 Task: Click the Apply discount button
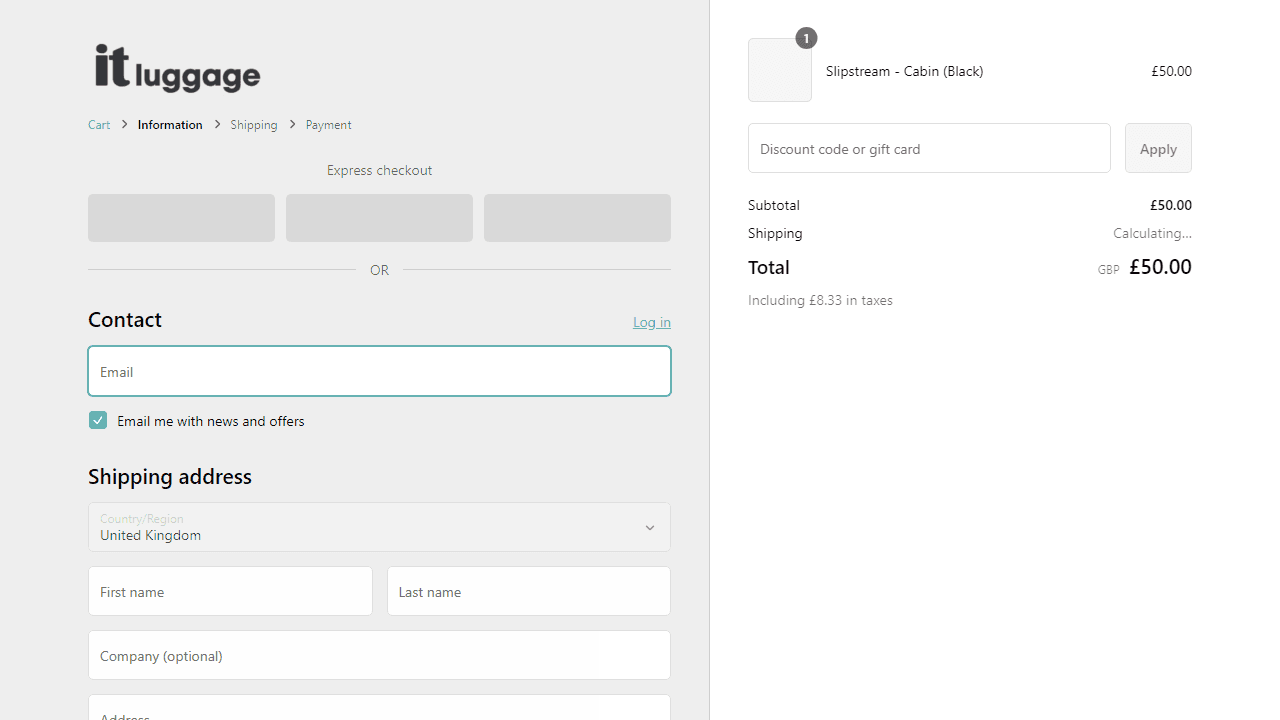[1158, 148]
